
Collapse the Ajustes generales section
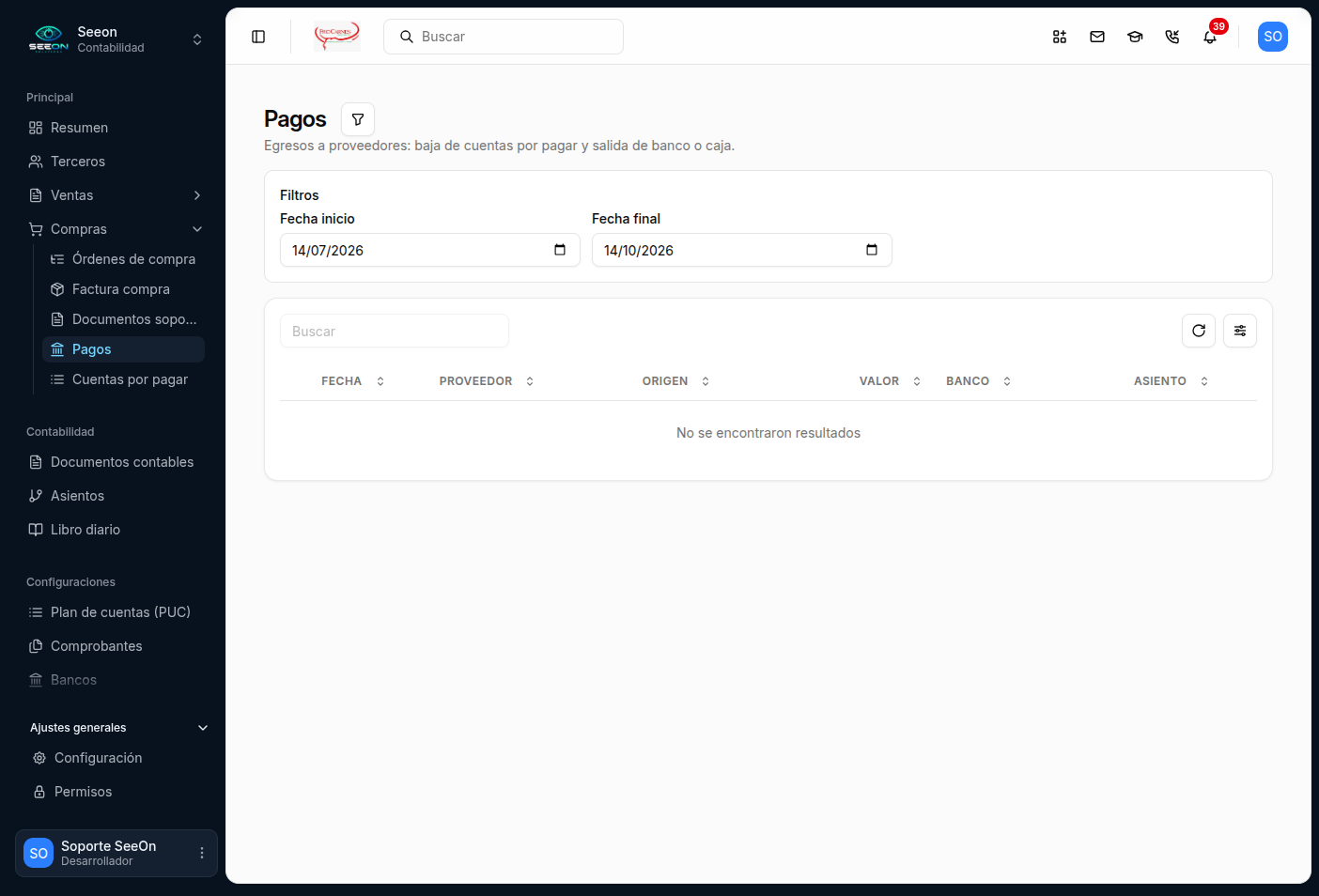coord(118,728)
